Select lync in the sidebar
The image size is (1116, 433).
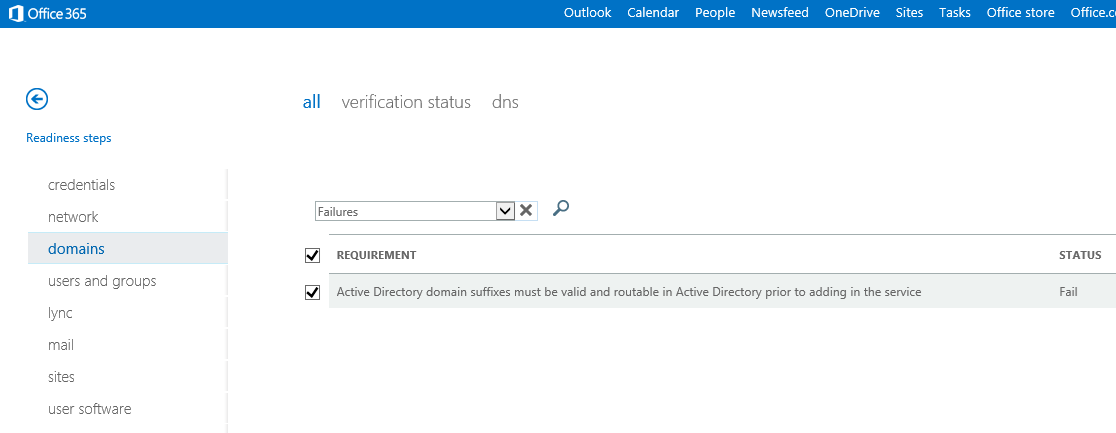tap(60, 313)
